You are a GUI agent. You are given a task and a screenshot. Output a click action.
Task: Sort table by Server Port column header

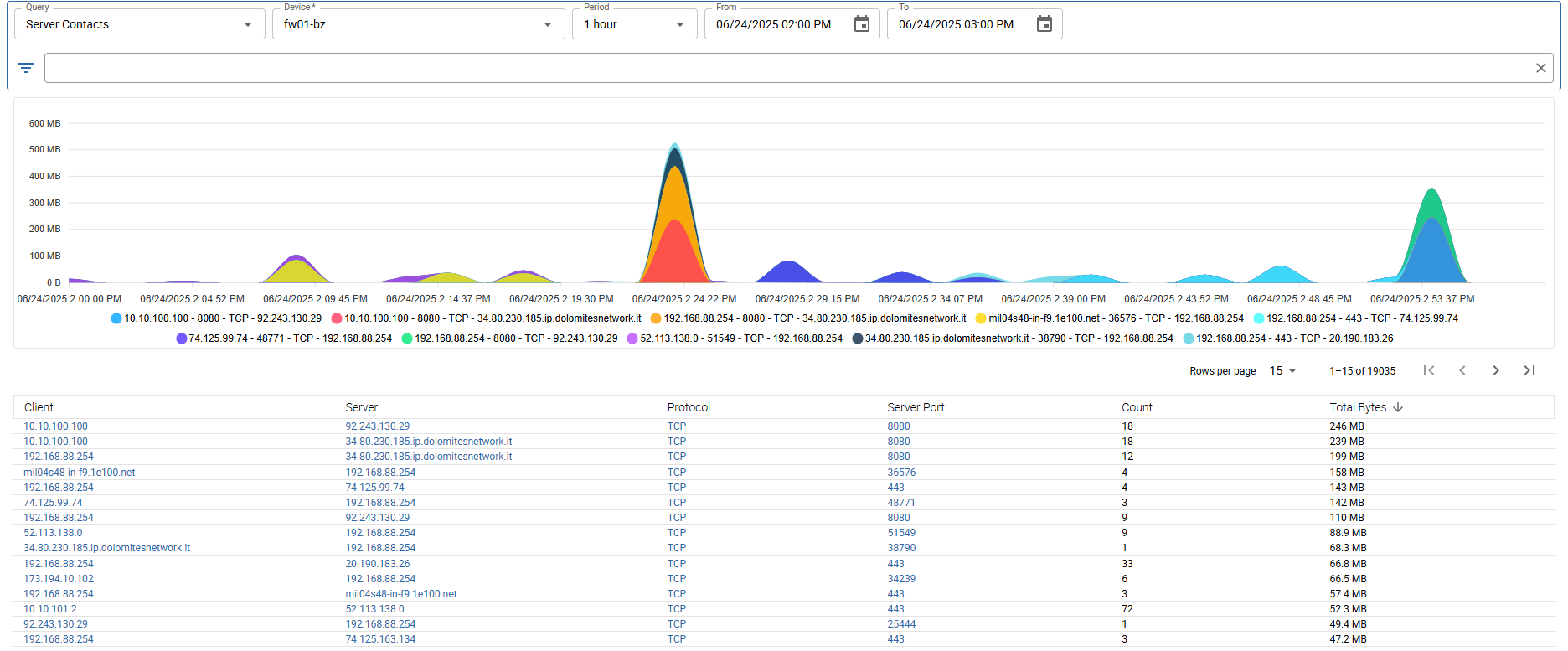(x=916, y=407)
